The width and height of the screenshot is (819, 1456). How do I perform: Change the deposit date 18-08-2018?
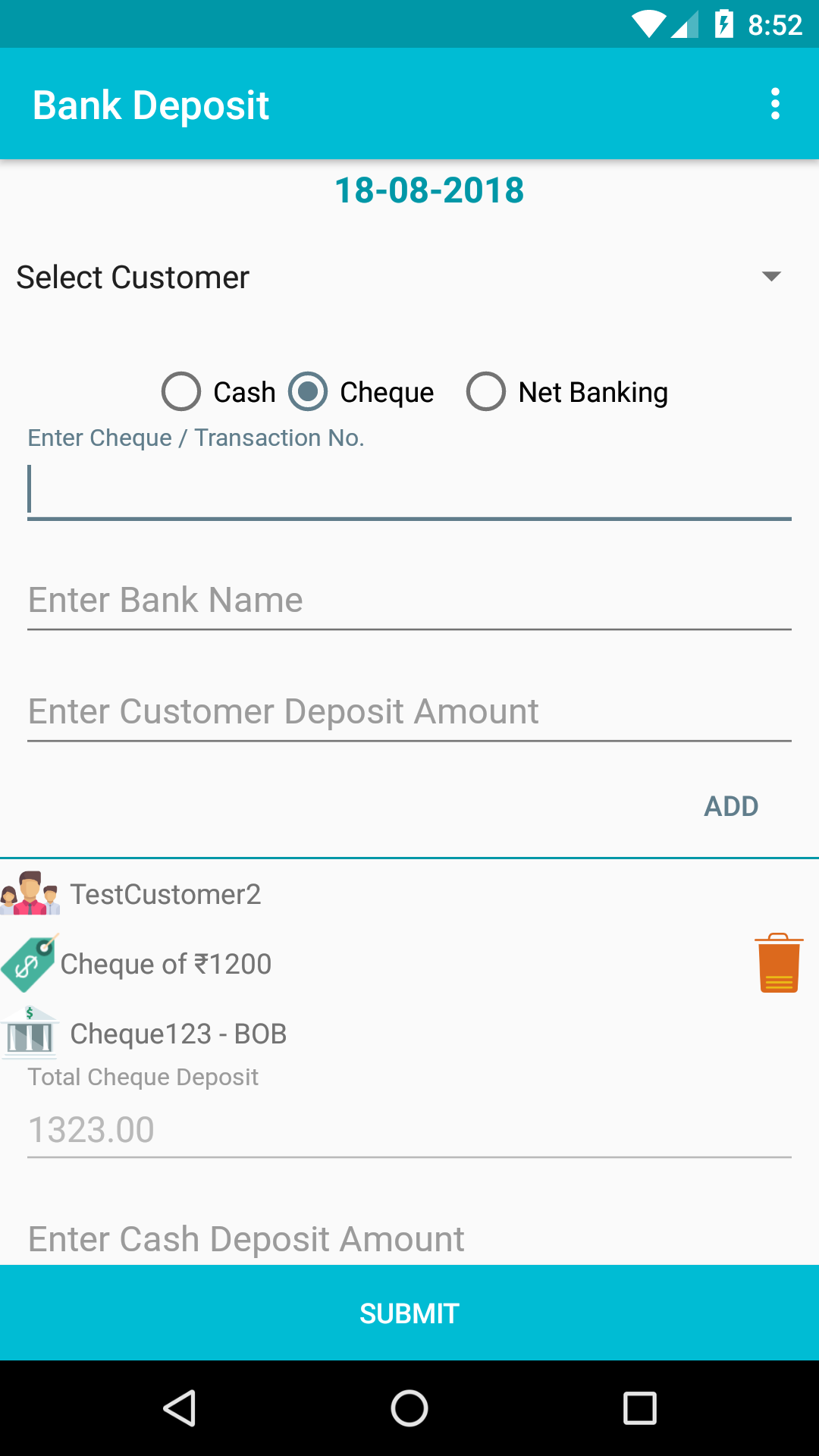coord(429,190)
